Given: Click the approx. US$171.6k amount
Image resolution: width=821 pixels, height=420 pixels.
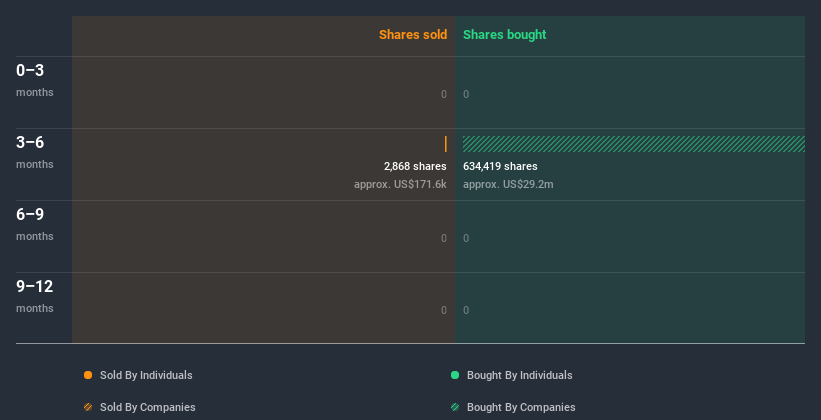Looking at the screenshot, I should point(400,184).
